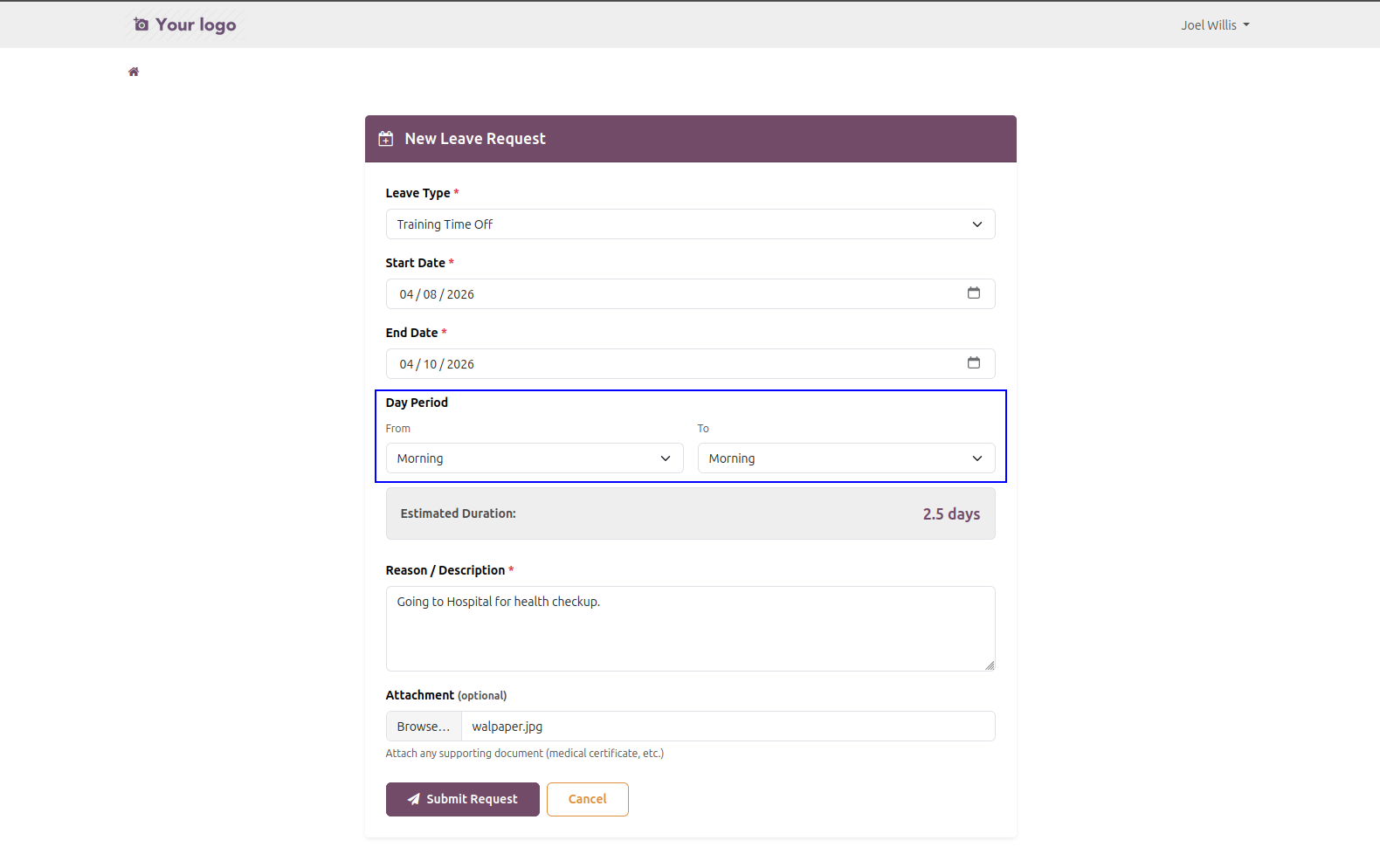Click the Attachment (optional) label
Image resolution: width=1380 pixels, height=868 pixels.
pos(446,695)
